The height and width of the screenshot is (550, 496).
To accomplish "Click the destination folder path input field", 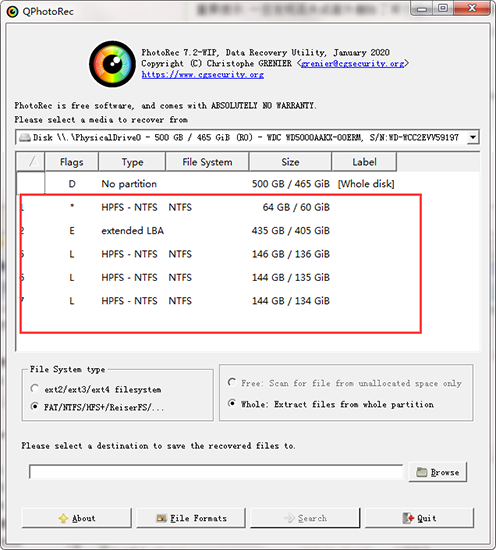I will tap(216, 472).
